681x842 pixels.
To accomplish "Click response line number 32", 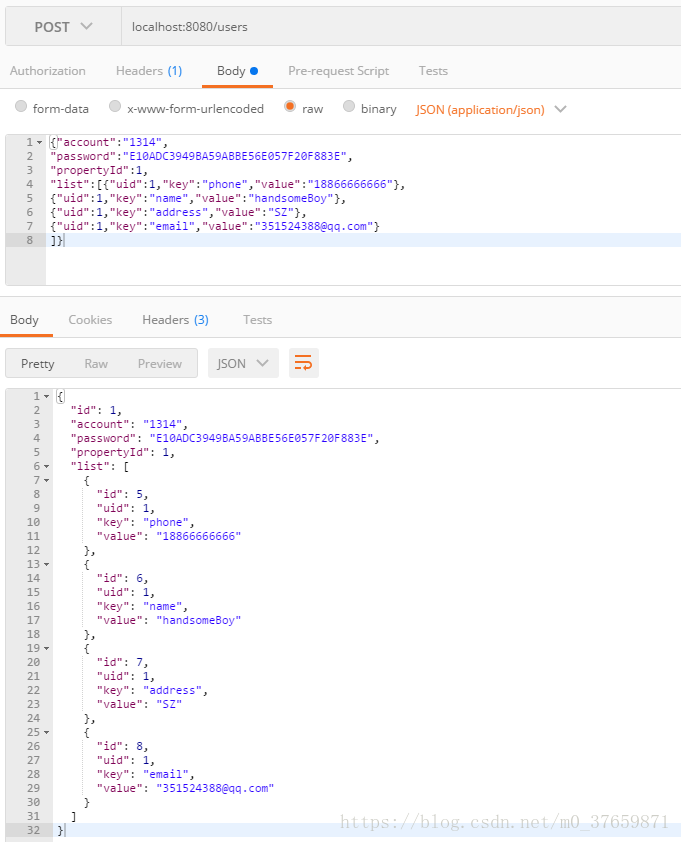I will (33, 830).
